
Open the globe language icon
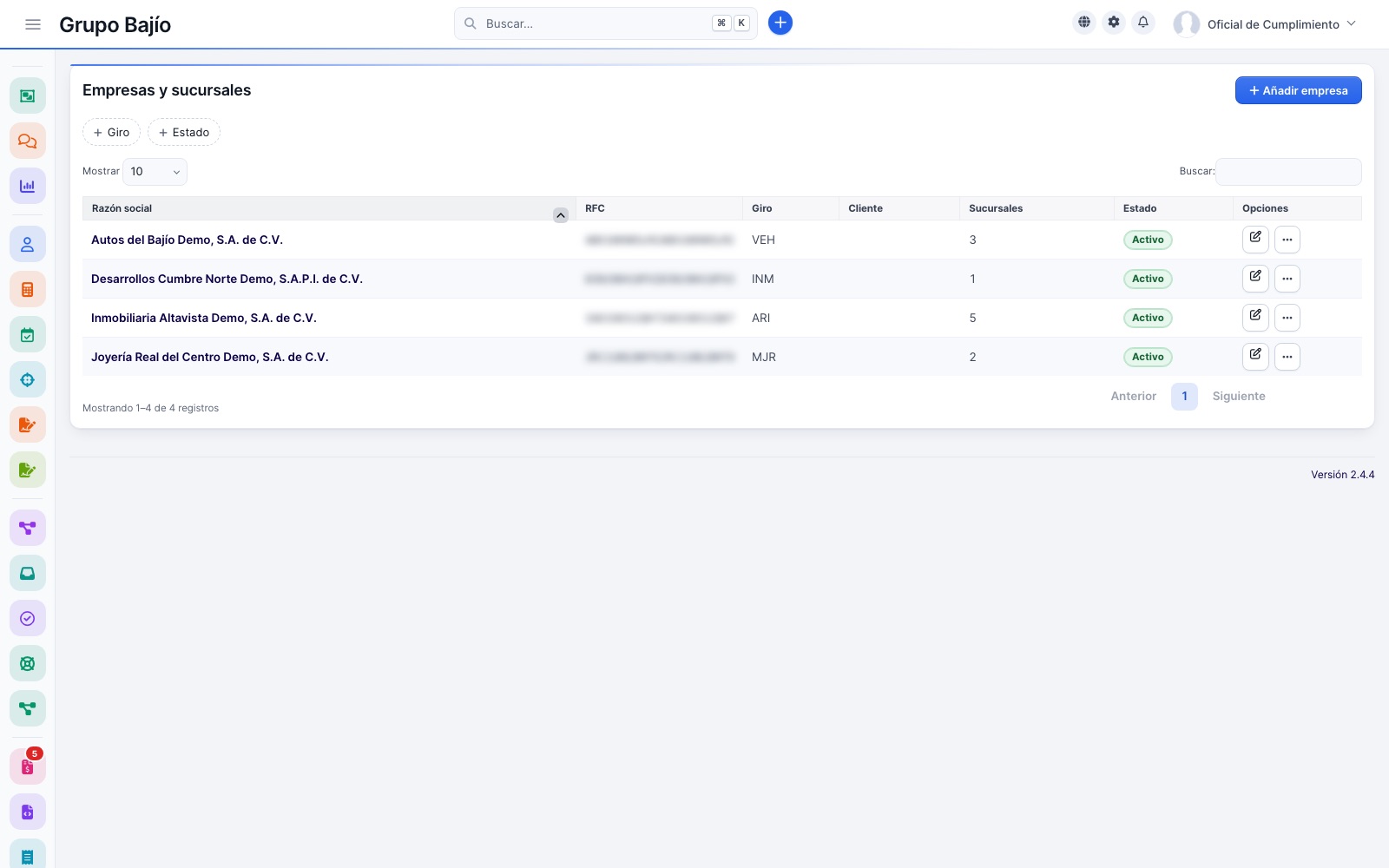(x=1084, y=23)
